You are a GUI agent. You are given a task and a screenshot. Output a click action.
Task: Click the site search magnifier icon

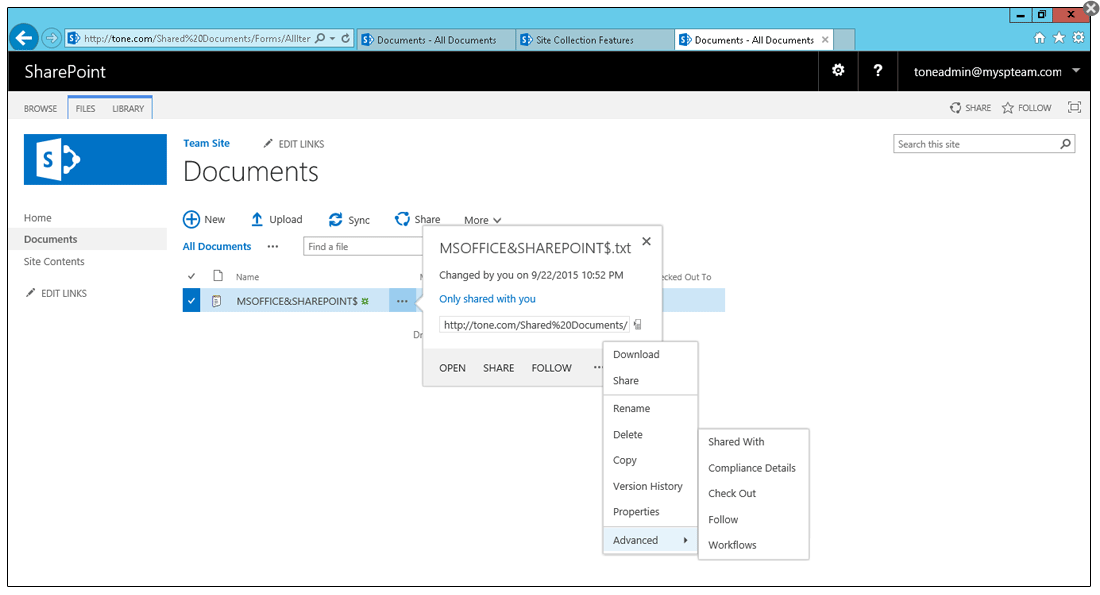[x=1066, y=144]
